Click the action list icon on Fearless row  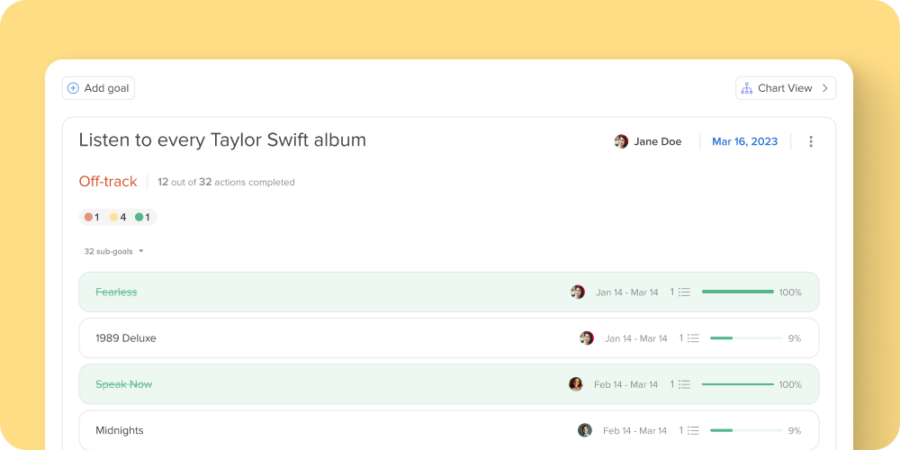coord(684,292)
